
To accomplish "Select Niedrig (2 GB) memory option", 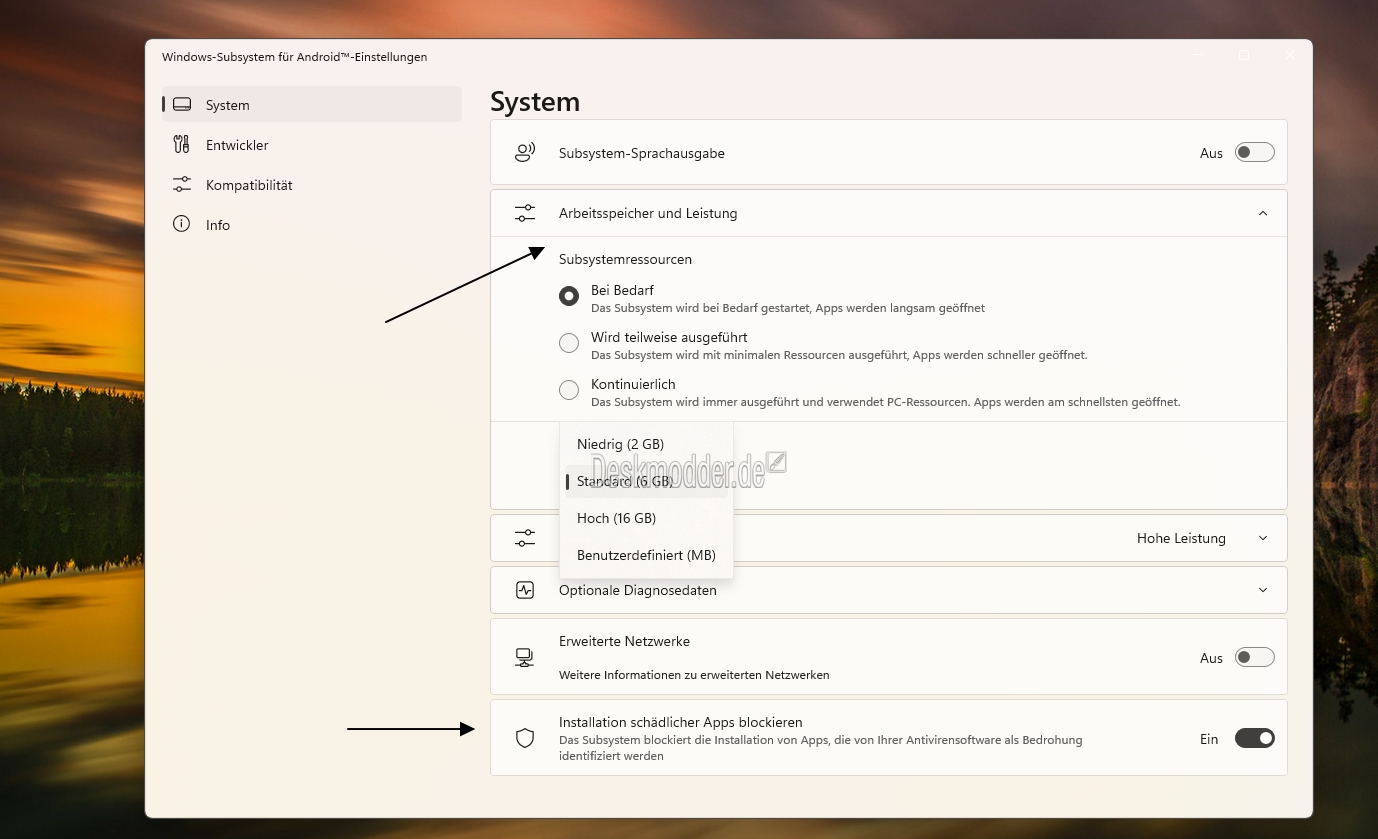I will [x=620, y=444].
